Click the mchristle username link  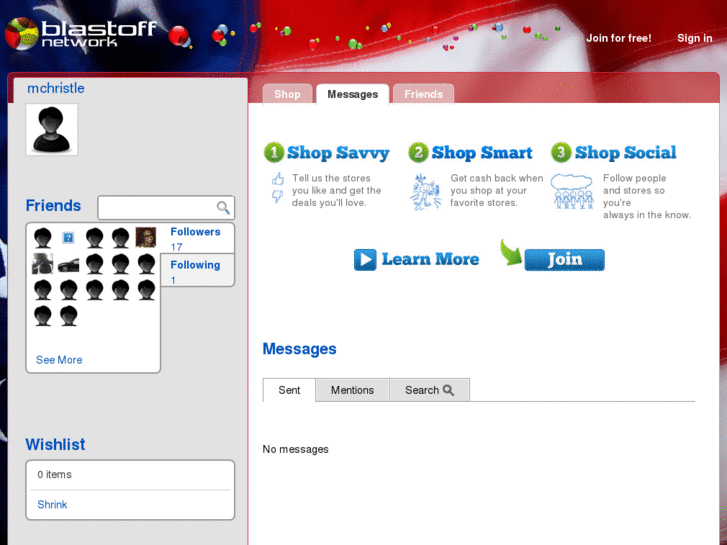pyautogui.click(x=56, y=88)
